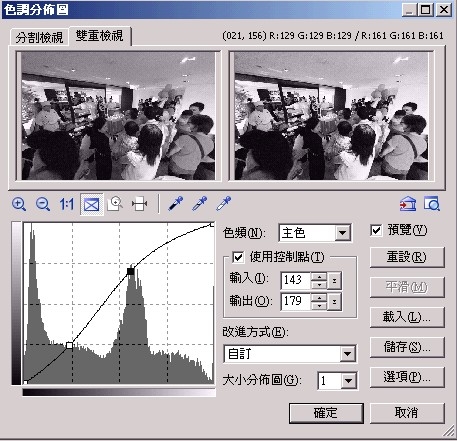457x441 pixels.
Task: Increase the 輸出 value with up arrow
Action: pos(319,298)
